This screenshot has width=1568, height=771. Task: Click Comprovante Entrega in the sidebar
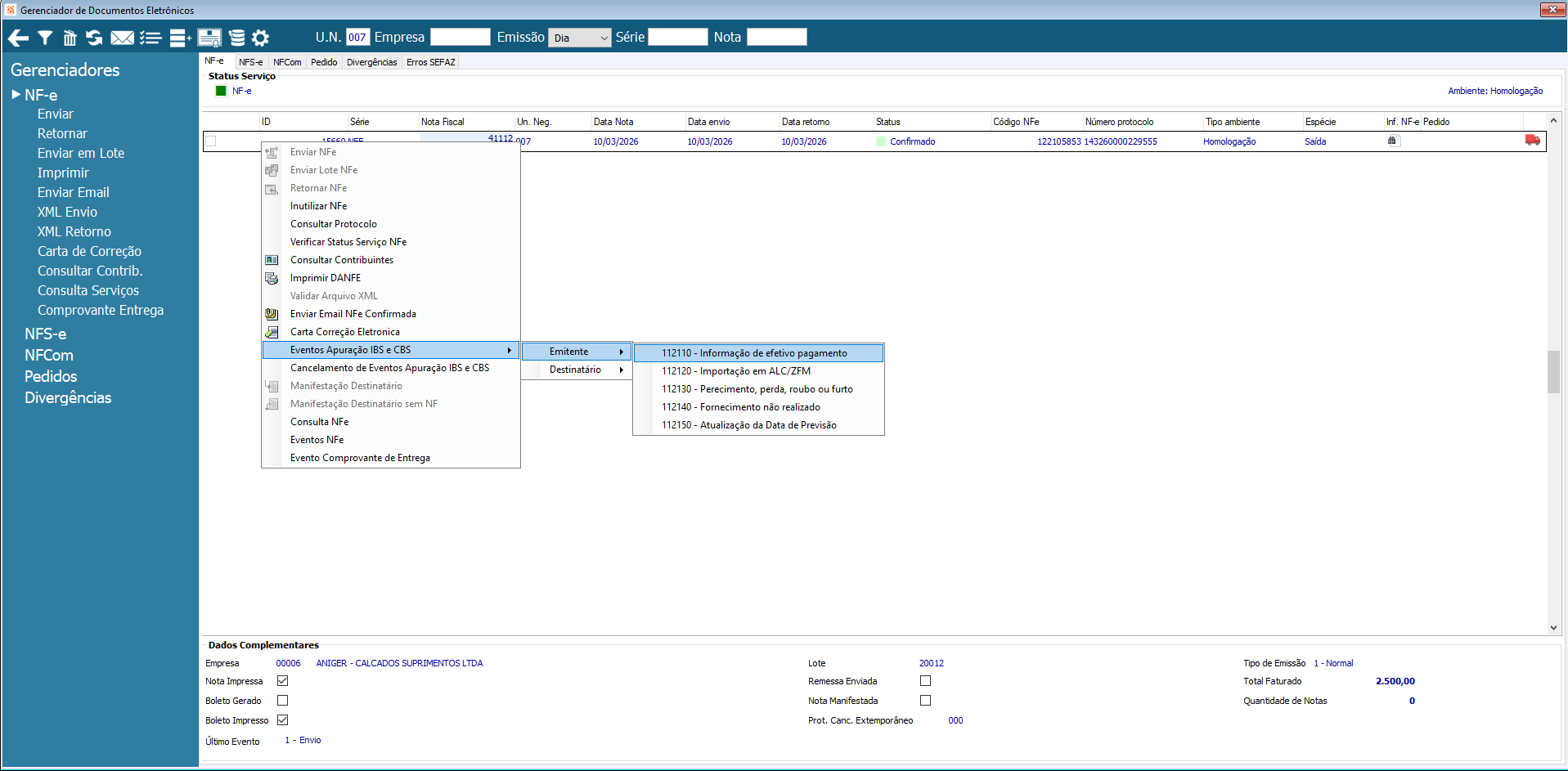101,311
